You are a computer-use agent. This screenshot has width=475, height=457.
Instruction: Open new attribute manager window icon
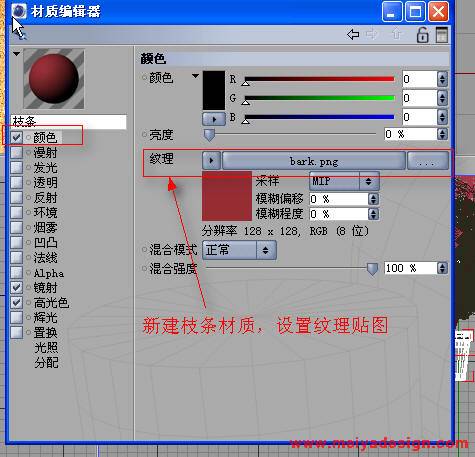442,35
